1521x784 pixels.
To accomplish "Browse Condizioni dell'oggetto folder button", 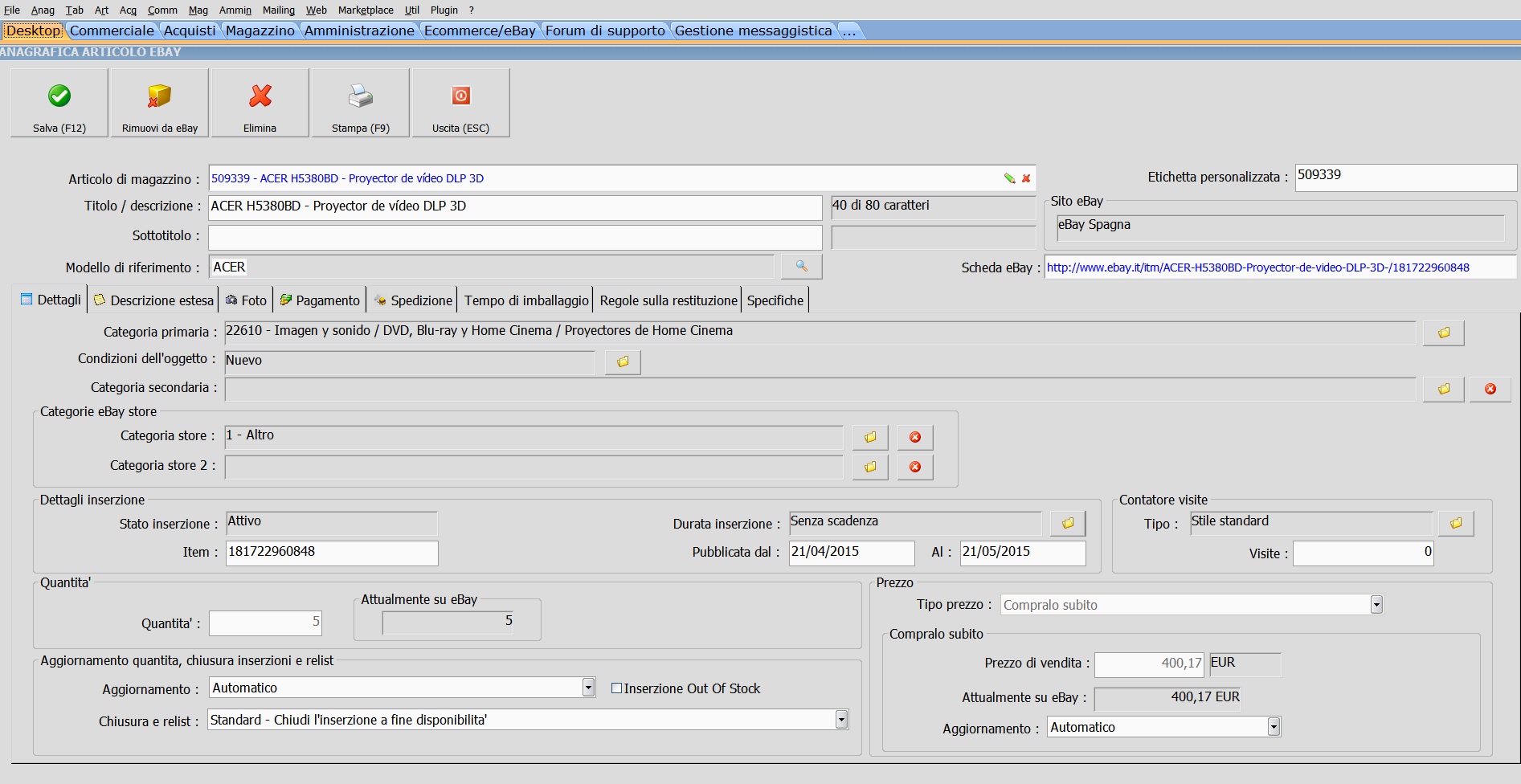I will point(623,361).
